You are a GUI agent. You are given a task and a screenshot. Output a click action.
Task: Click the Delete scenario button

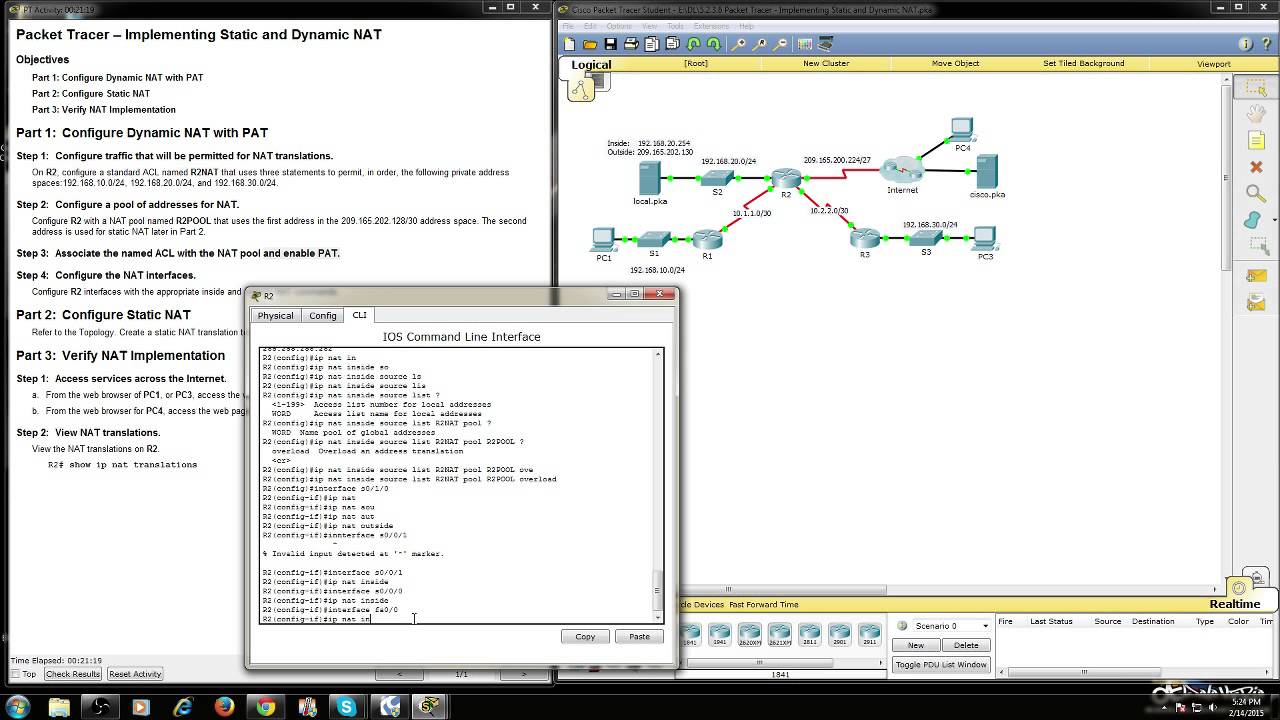point(966,645)
